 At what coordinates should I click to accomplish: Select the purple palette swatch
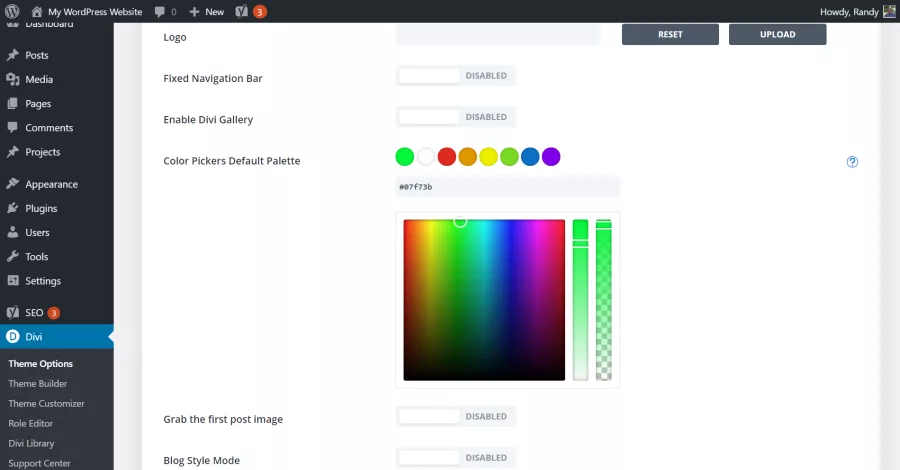point(551,157)
